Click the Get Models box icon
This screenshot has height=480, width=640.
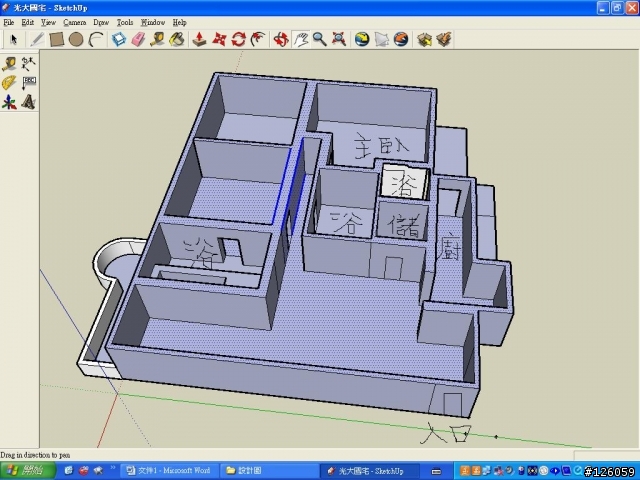click(x=424, y=40)
